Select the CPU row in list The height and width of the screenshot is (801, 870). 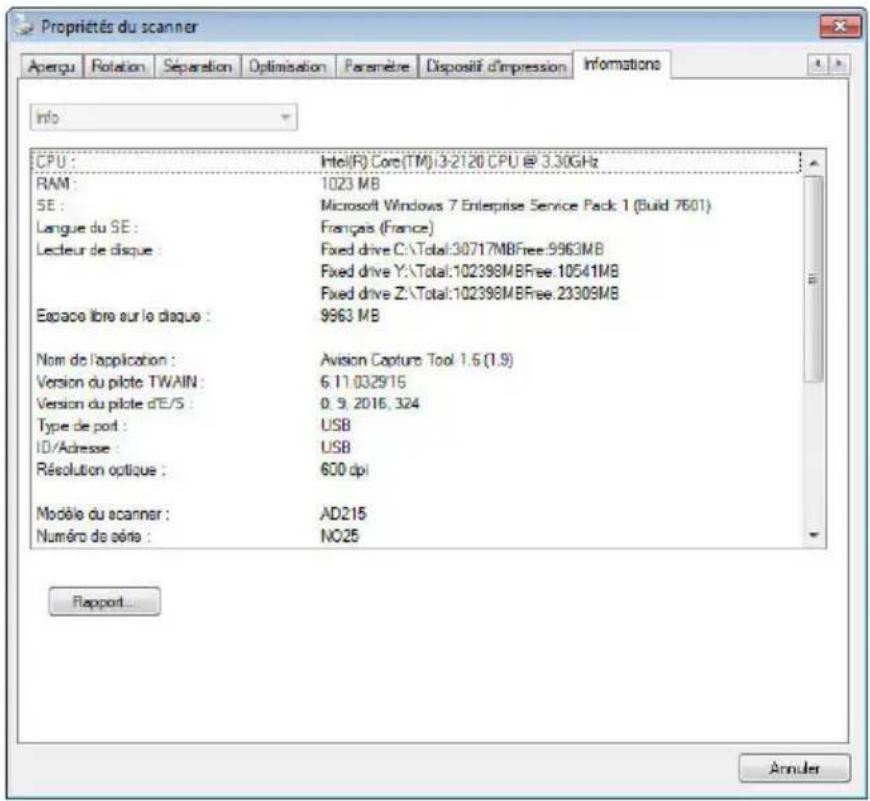(x=417, y=162)
